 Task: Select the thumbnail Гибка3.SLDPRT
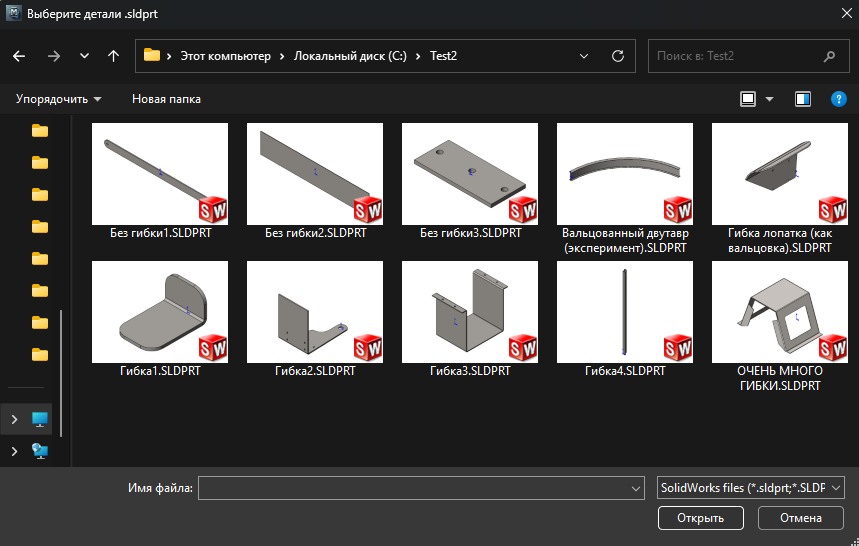click(x=470, y=312)
